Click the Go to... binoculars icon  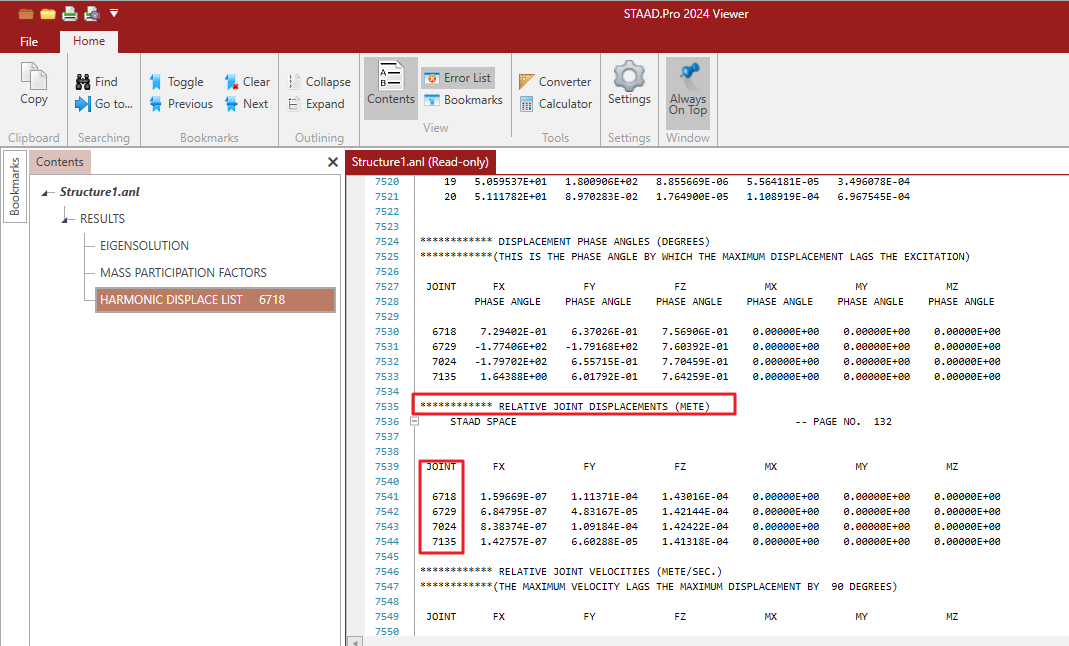click(x=84, y=104)
